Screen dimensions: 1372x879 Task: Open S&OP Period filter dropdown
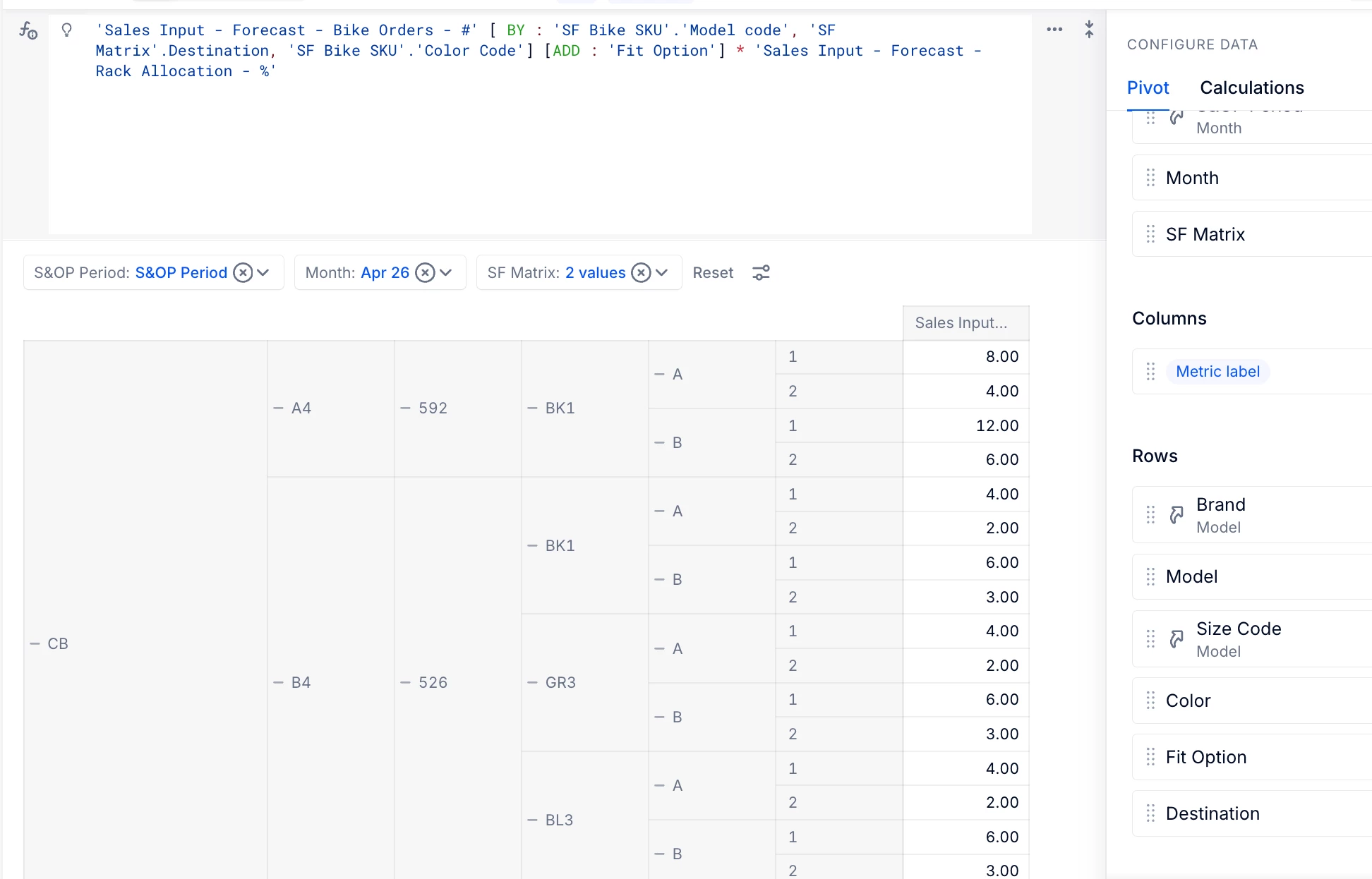(263, 273)
